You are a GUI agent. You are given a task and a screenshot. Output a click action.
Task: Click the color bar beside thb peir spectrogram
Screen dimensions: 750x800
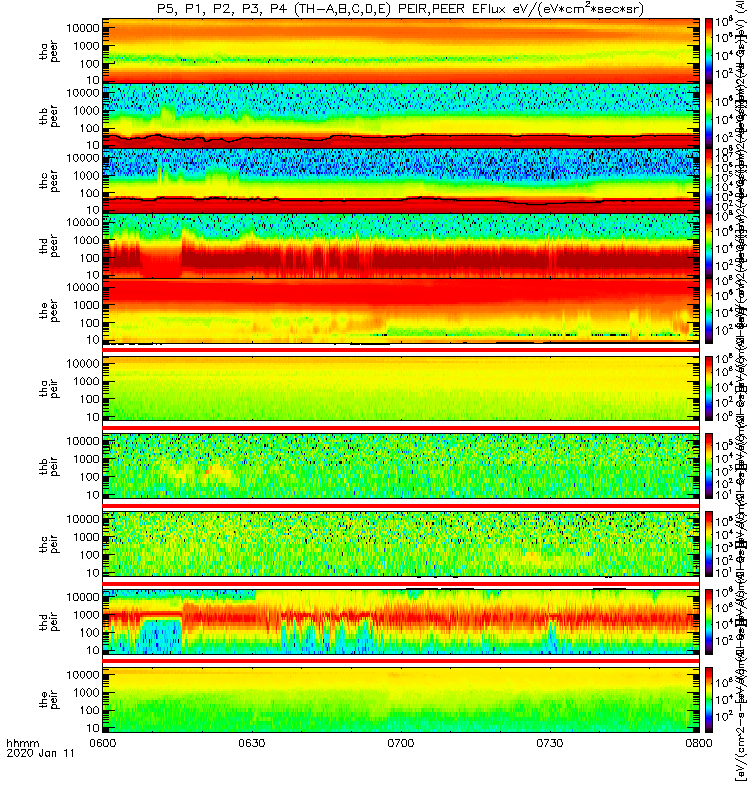(709, 466)
